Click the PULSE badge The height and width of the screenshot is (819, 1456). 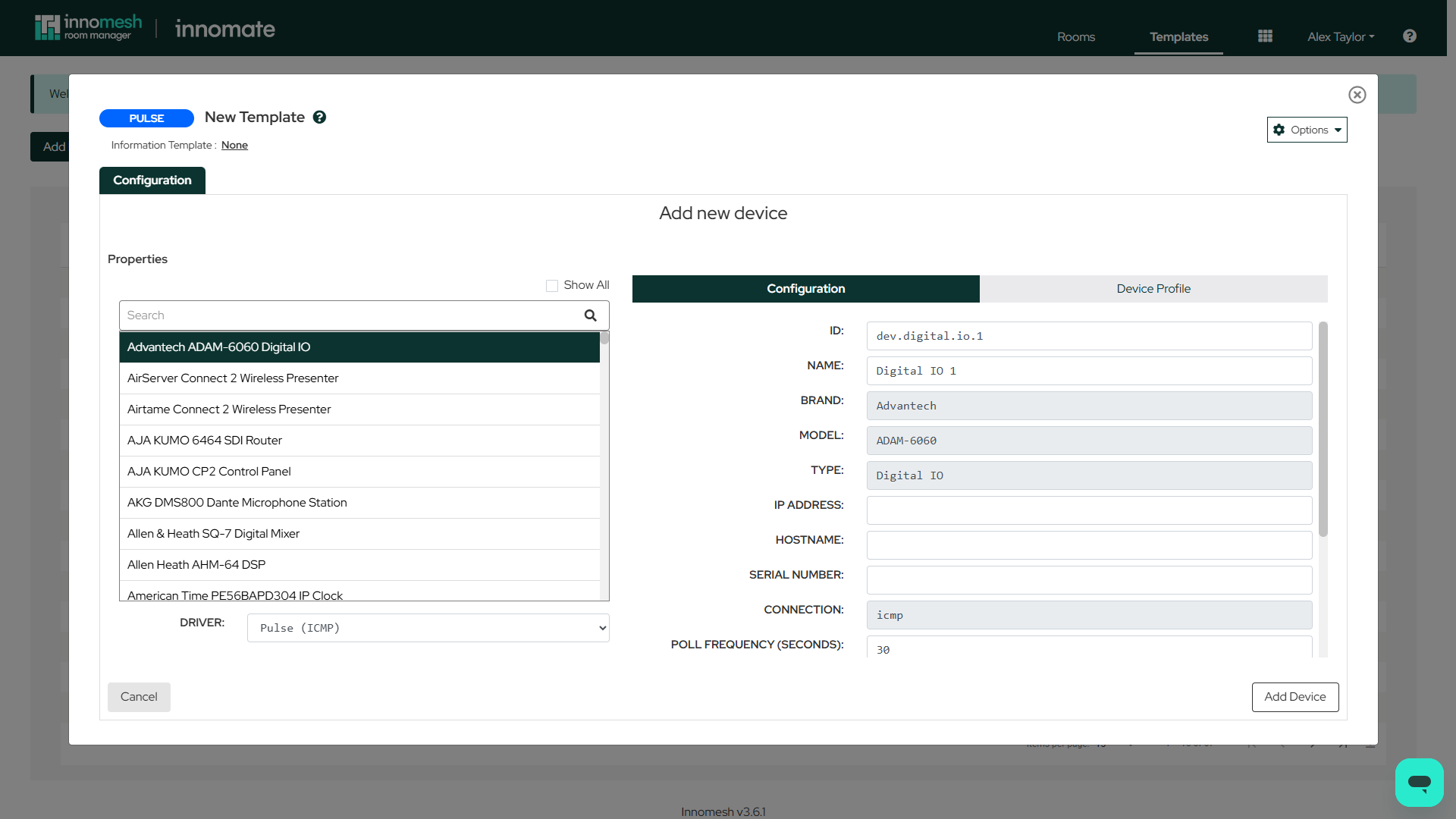pos(146,118)
